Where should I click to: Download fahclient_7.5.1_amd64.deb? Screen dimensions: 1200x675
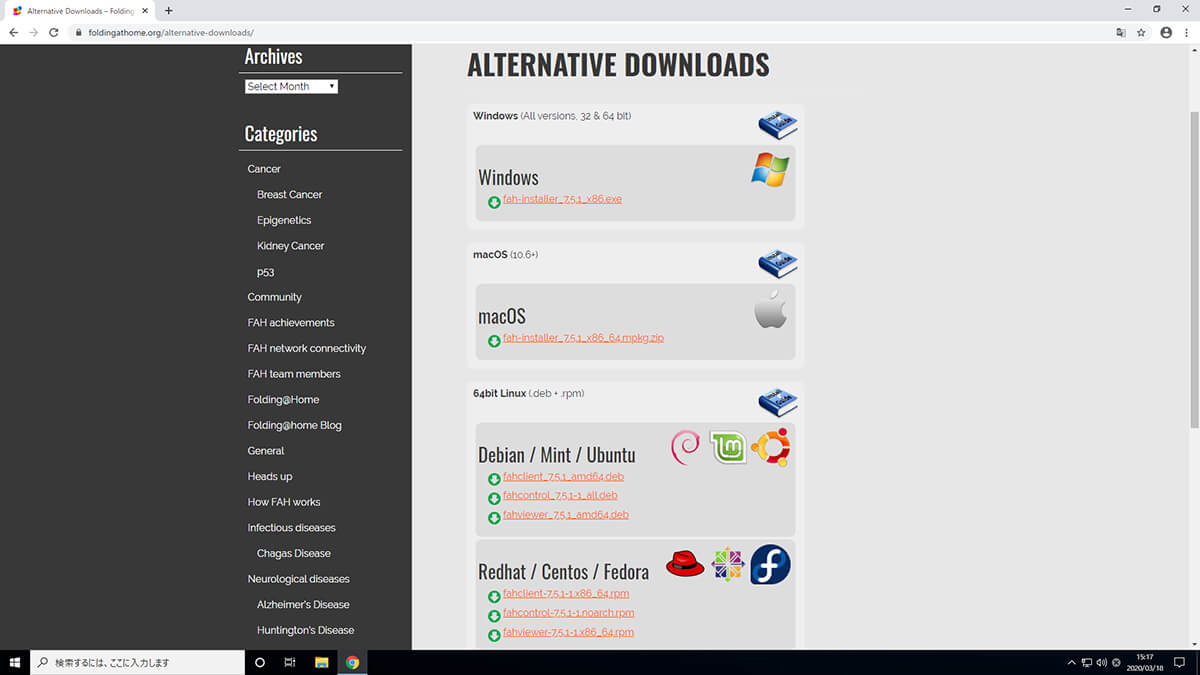[563, 477]
